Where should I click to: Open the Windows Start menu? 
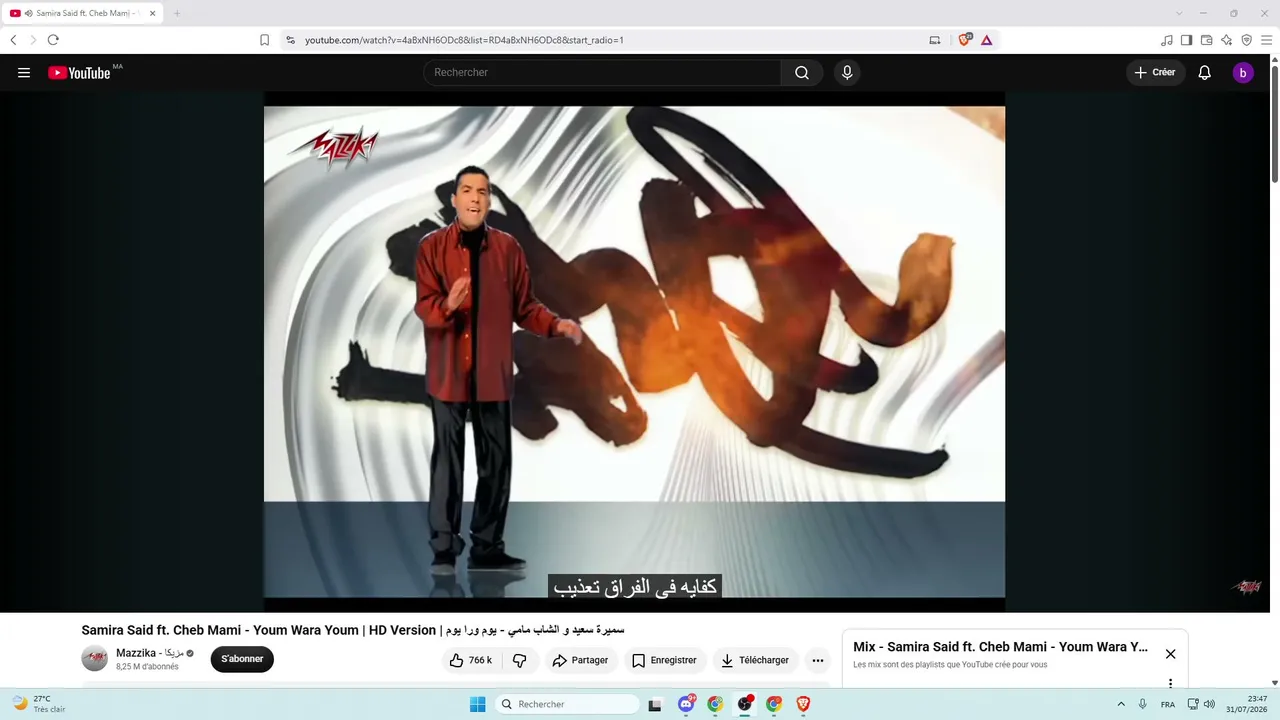tap(478, 704)
